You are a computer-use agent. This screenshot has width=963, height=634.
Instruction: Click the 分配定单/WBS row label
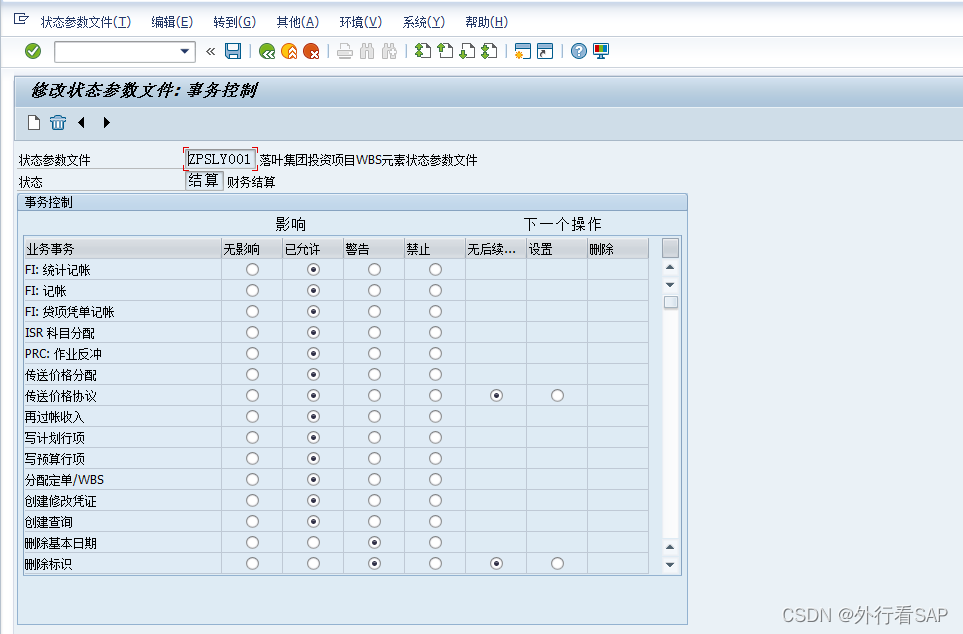64,480
